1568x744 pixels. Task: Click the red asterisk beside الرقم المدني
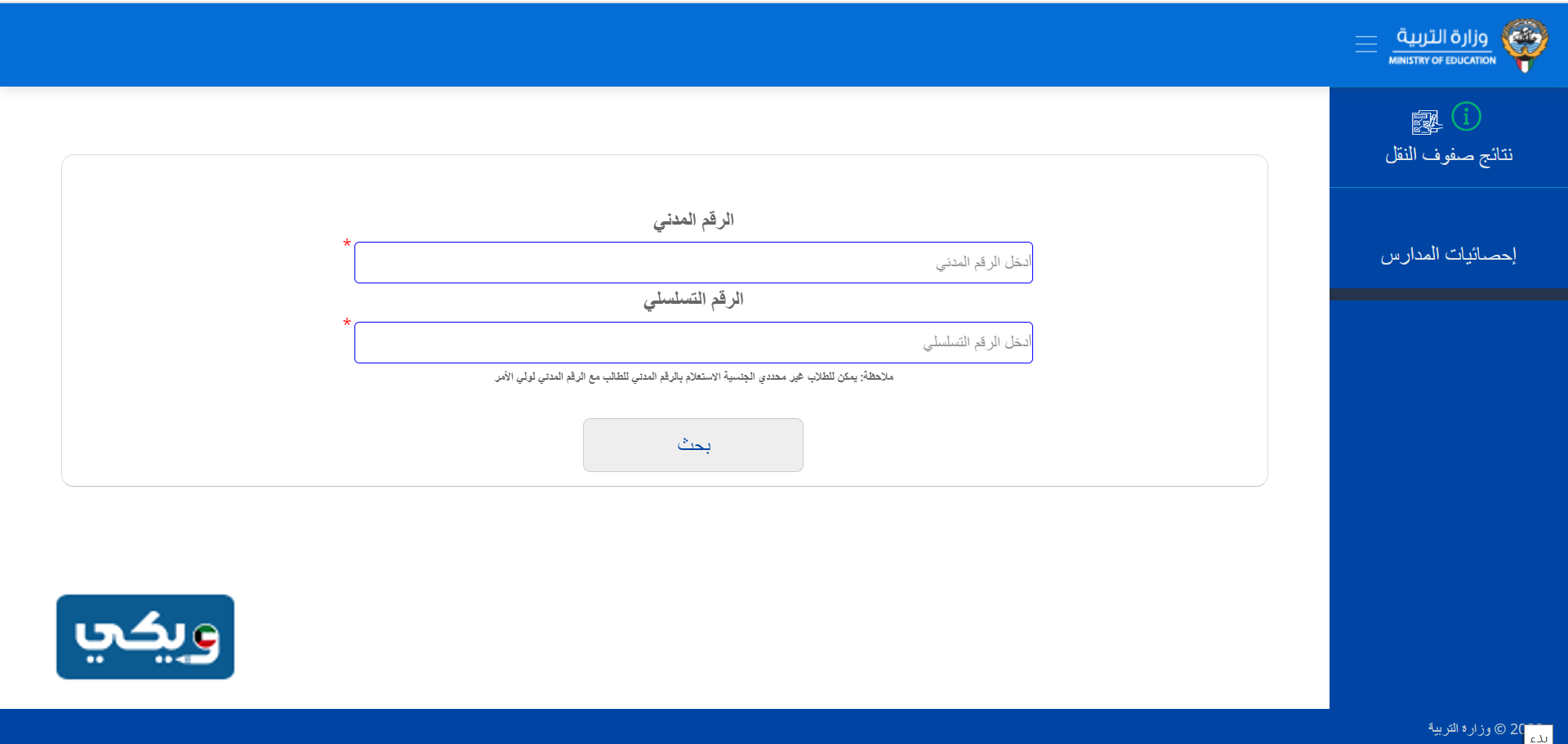[x=345, y=243]
